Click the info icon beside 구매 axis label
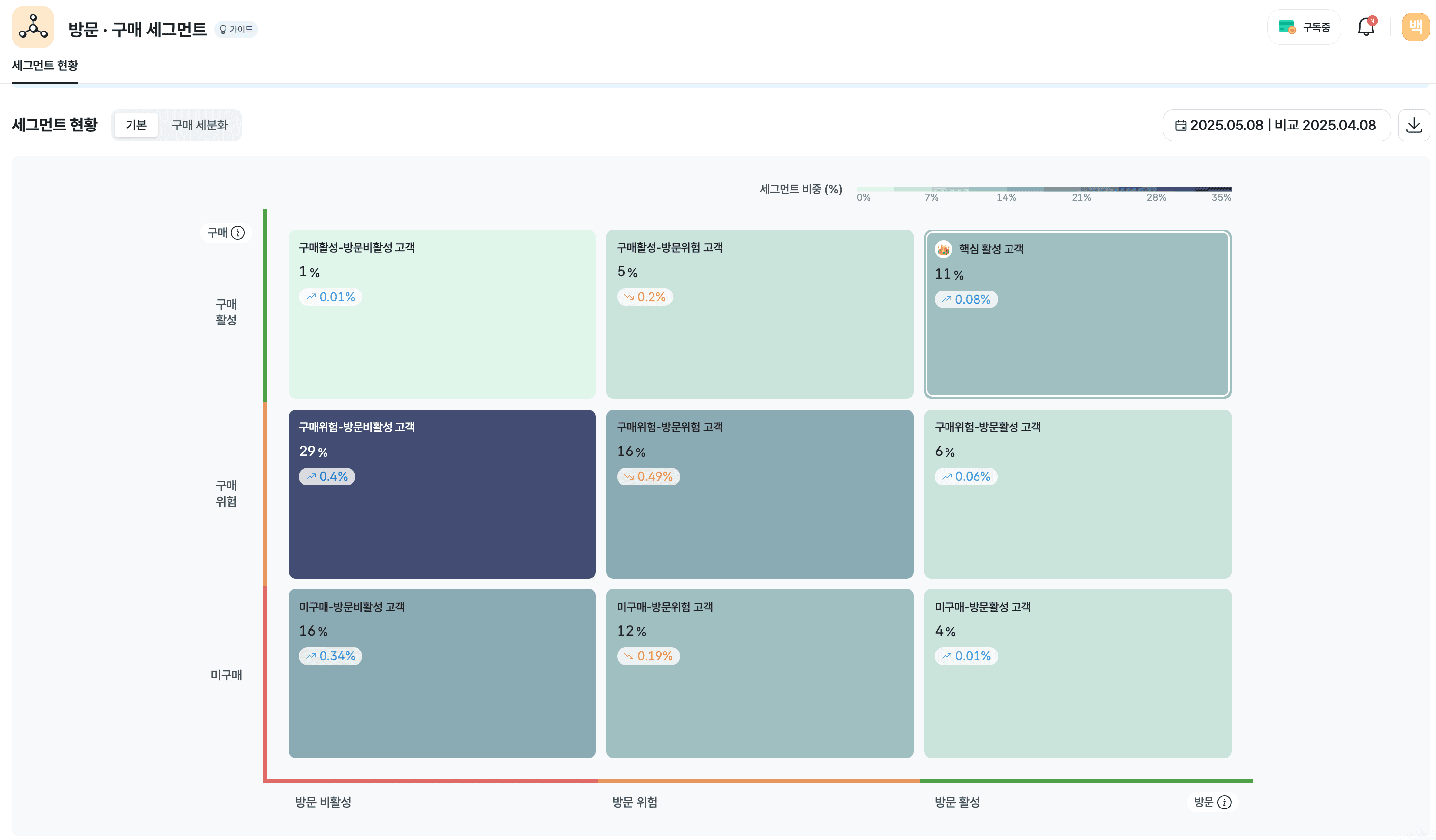The height and width of the screenshot is (840, 1436). [x=238, y=232]
